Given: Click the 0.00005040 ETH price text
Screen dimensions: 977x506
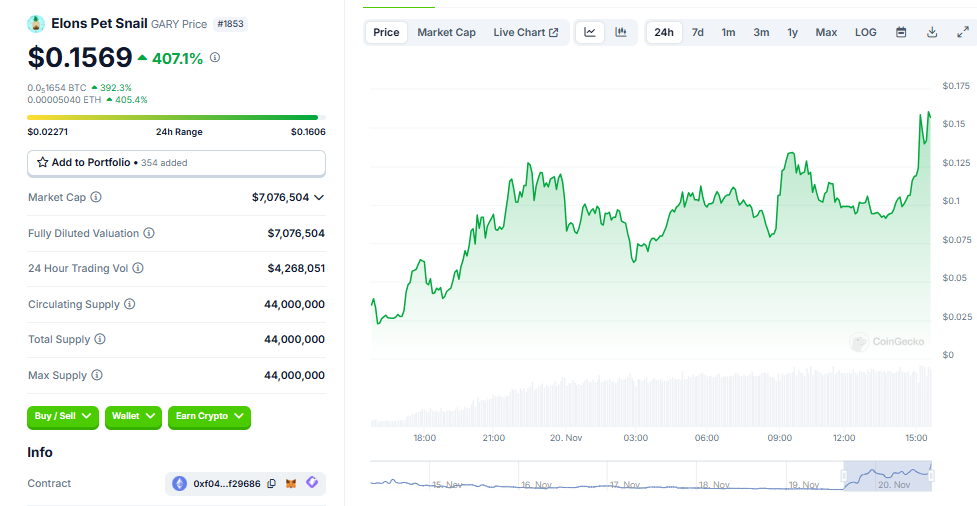Looking at the screenshot, I should (64, 100).
